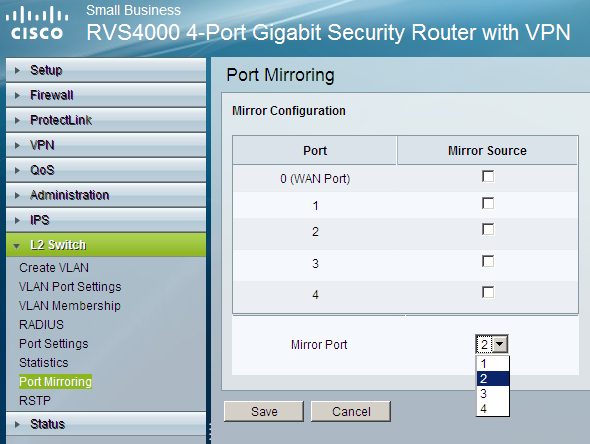The width and height of the screenshot is (590, 444).
Task: Expand the Status menu arrow
Action: 17,424
